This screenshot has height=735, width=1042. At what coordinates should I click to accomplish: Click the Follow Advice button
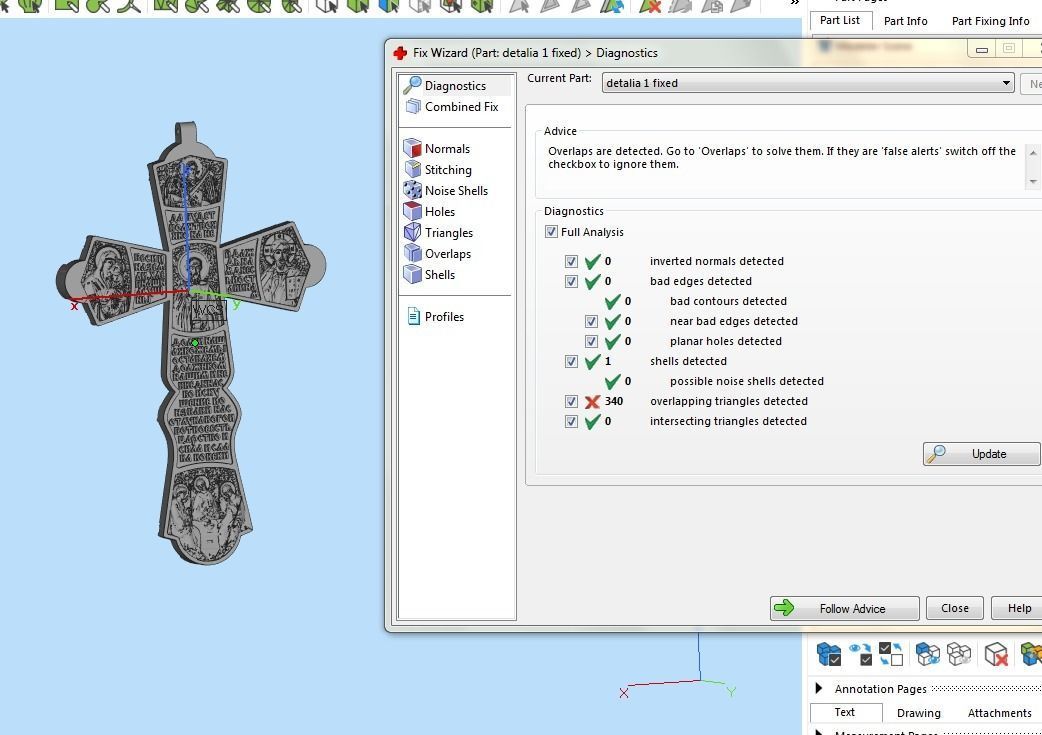[x=844, y=608]
